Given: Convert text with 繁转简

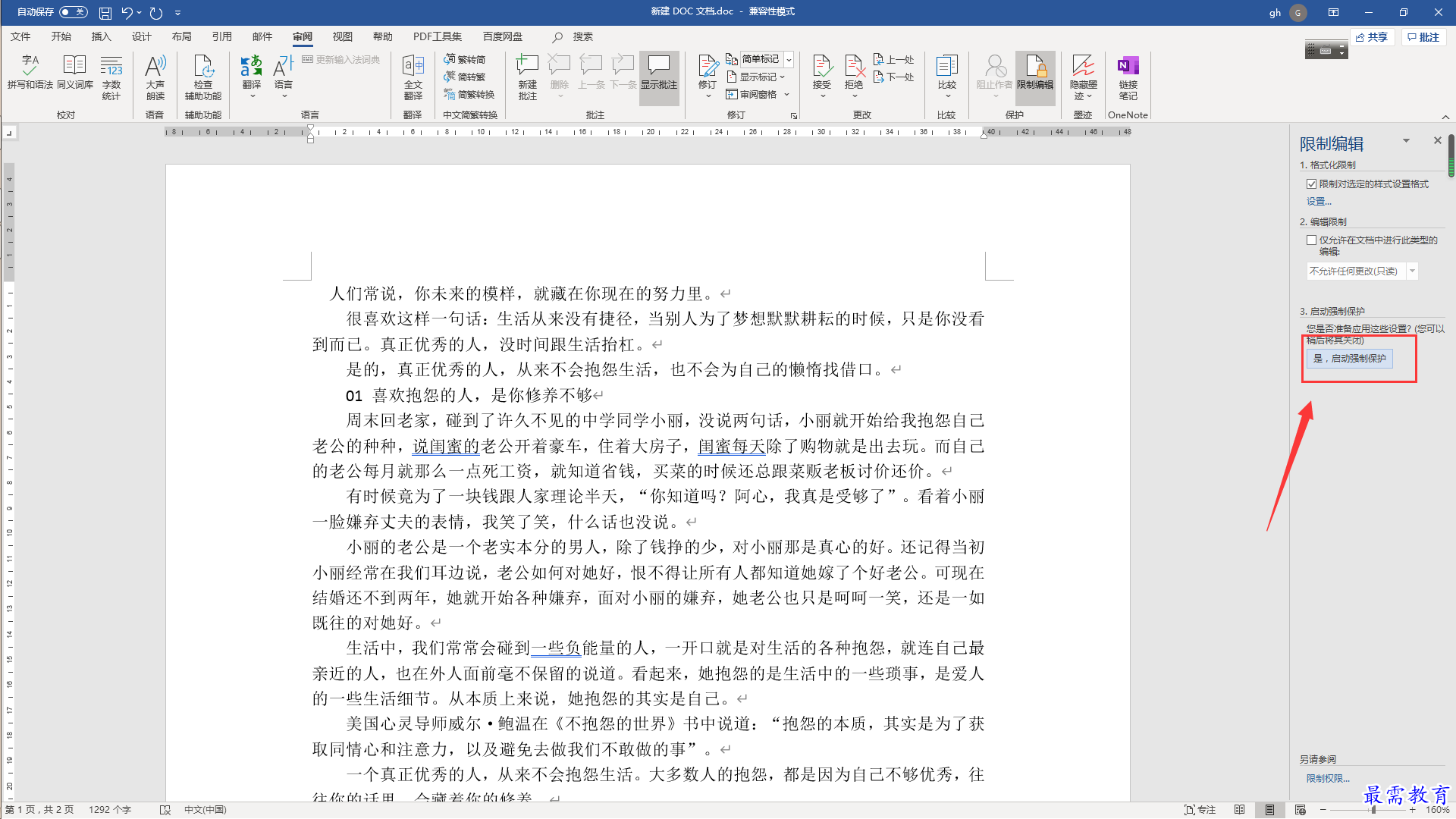Looking at the screenshot, I should tap(465, 59).
